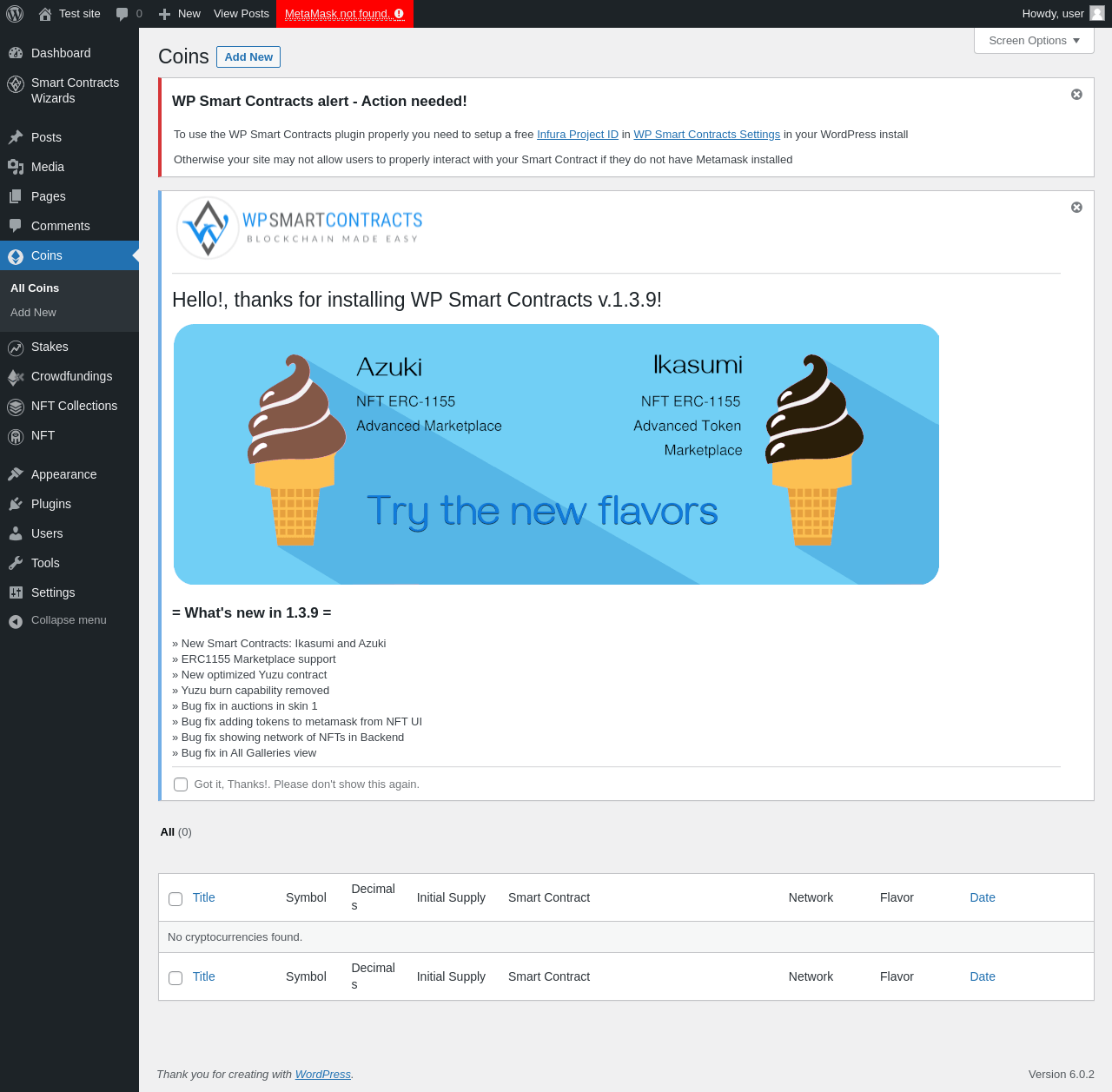The width and height of the screenshot is (1112, 1092).
Task: Click the Title sort link in table footer
Action: point(204,976)
